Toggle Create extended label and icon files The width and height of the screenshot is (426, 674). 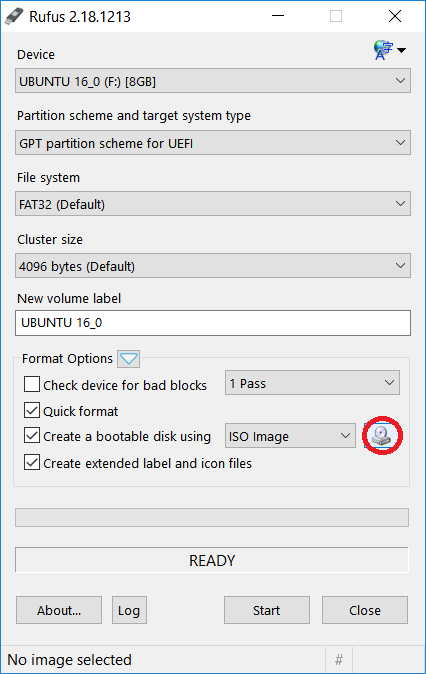point(32,462)
